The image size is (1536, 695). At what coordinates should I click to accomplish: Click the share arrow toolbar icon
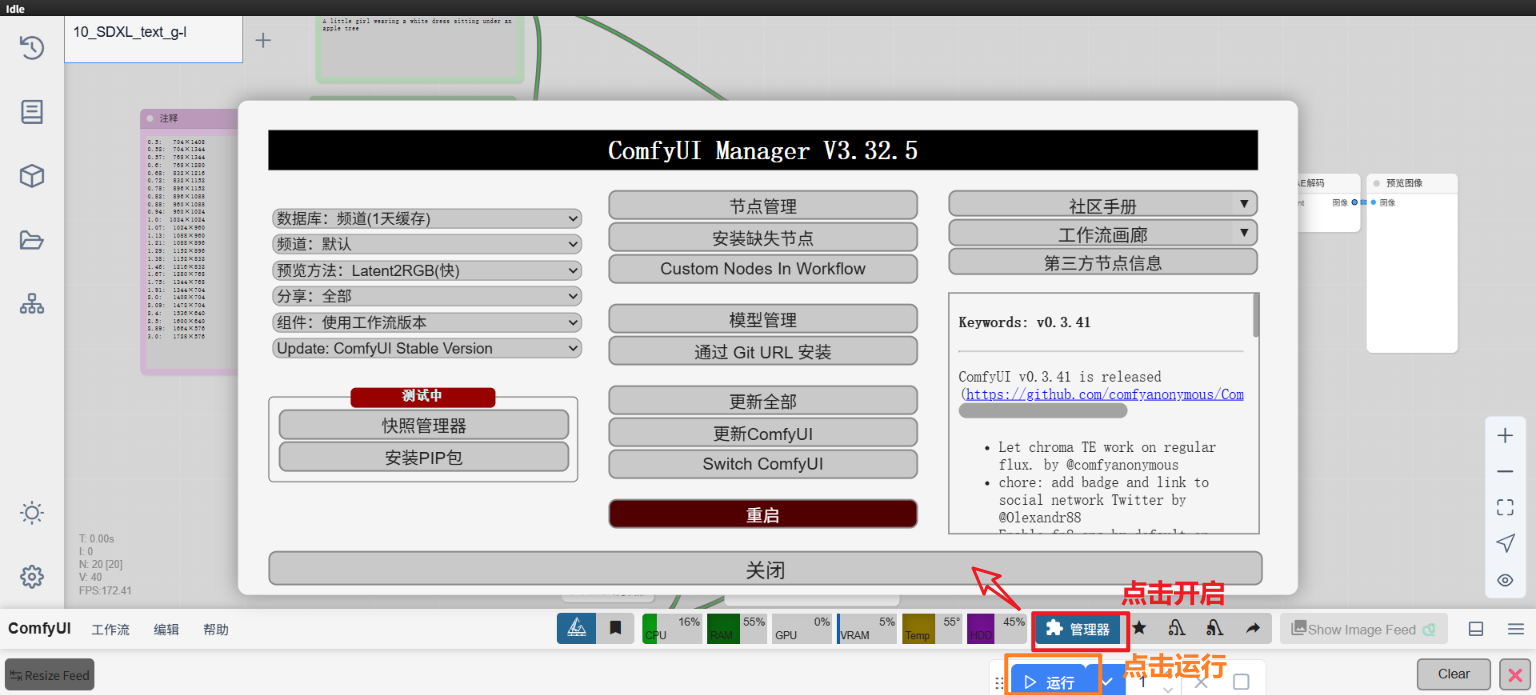point(1252,628)
